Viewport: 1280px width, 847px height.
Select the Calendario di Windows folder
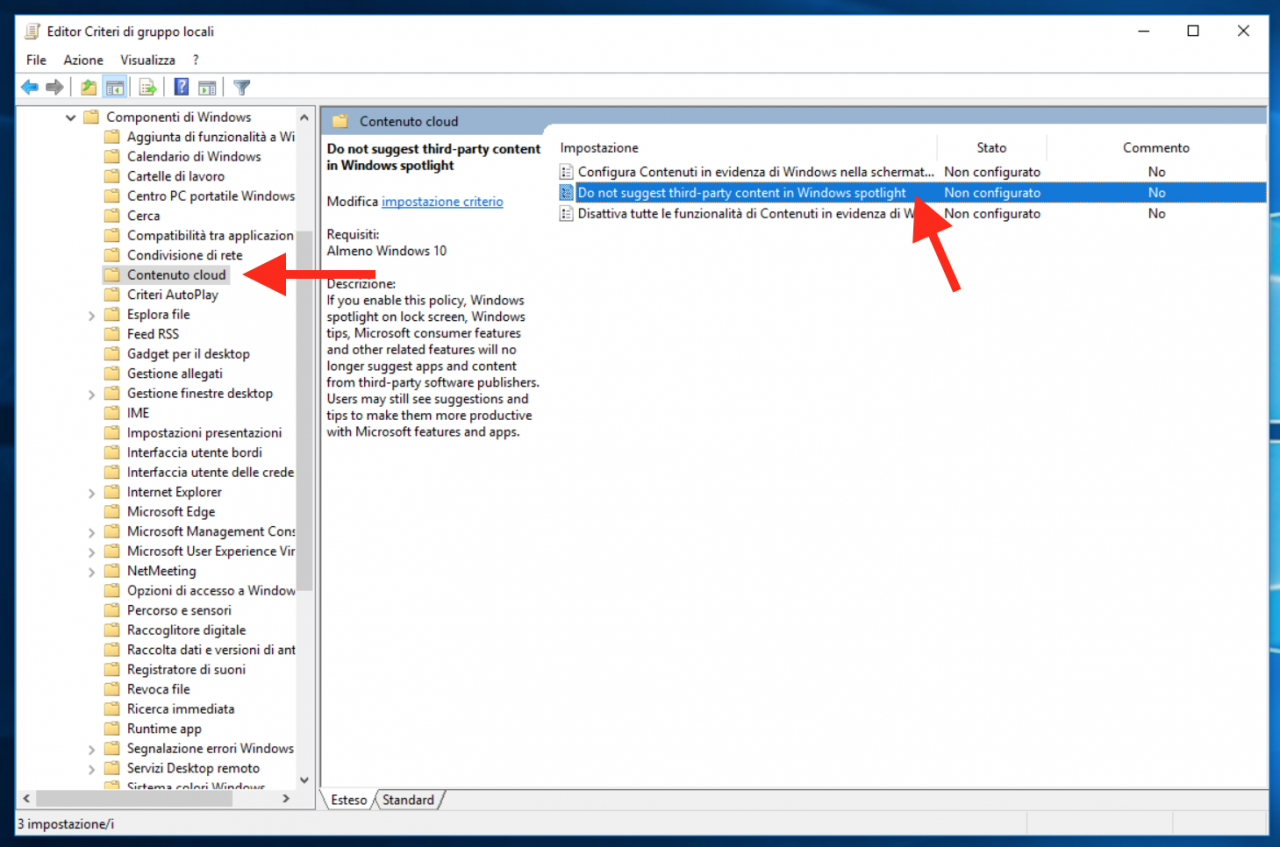pos(194,156)
